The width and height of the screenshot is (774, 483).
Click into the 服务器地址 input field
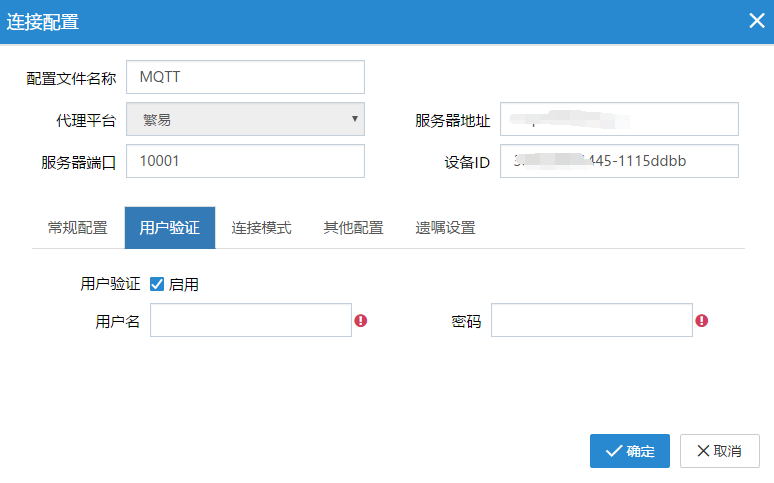pos(619,119)
